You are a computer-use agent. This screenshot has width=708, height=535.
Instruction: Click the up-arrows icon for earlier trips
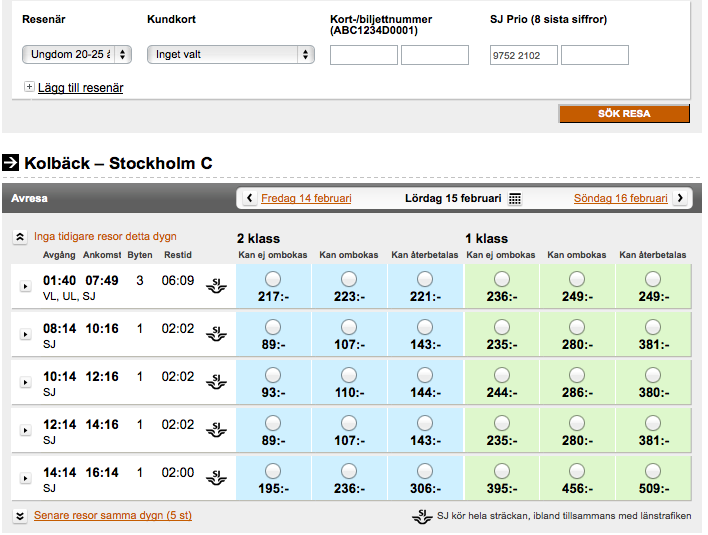[x=20, y=238]
